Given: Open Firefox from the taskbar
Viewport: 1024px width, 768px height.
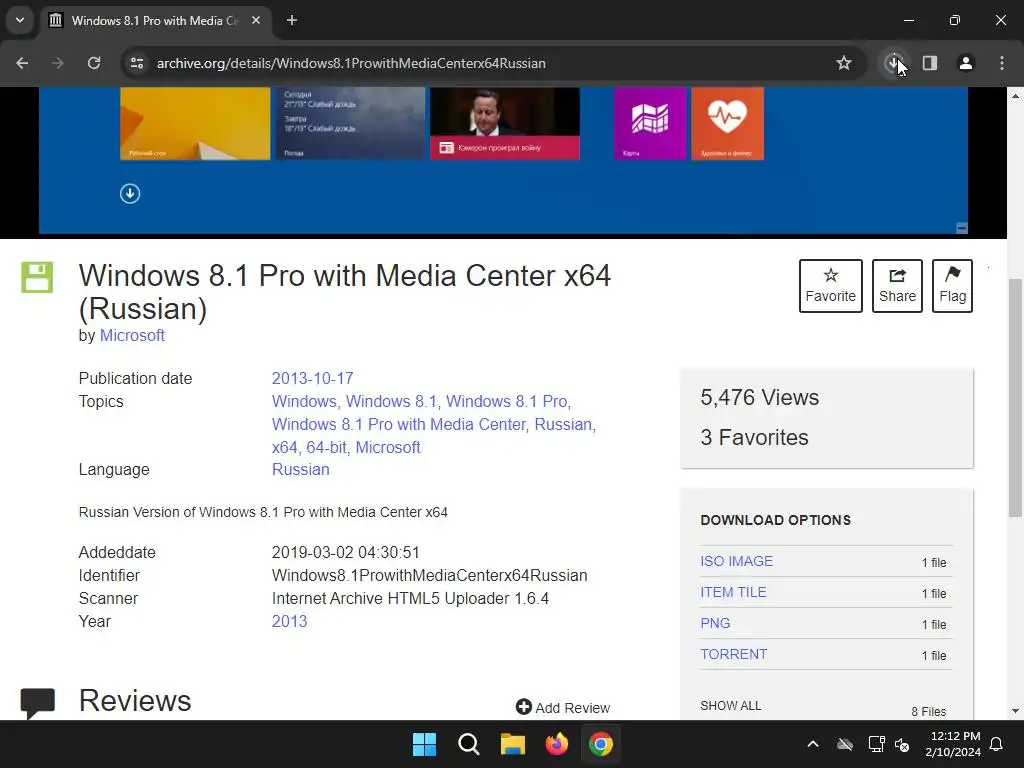Looking at the screenshot, I should pos(557,744).
